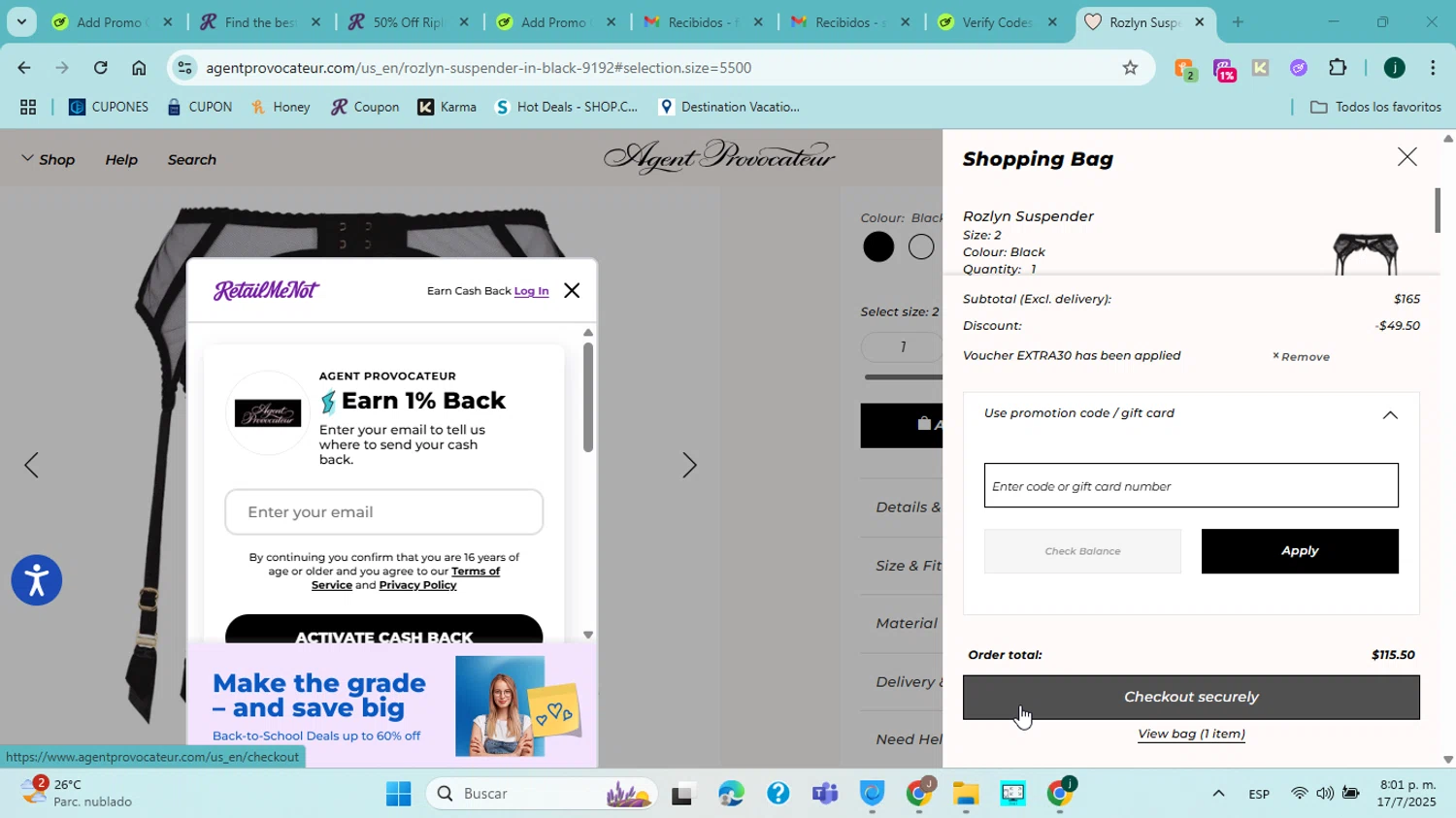This screenshot has width=1456, height=818.
Task: Open the Extensions puzzle icon
Action: (x=1338, y=68)
